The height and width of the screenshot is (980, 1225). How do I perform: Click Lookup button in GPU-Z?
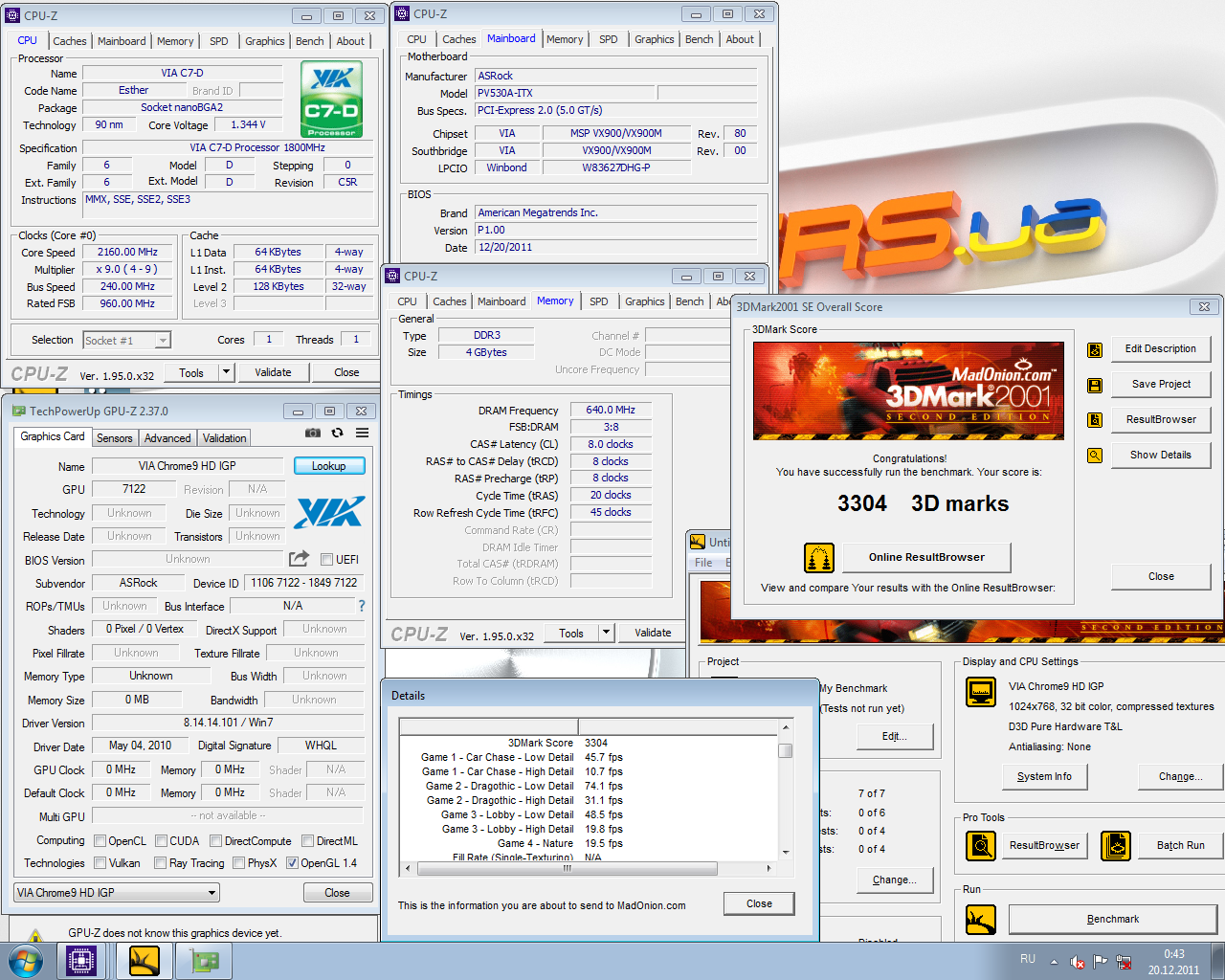click(x=328, y=466)
